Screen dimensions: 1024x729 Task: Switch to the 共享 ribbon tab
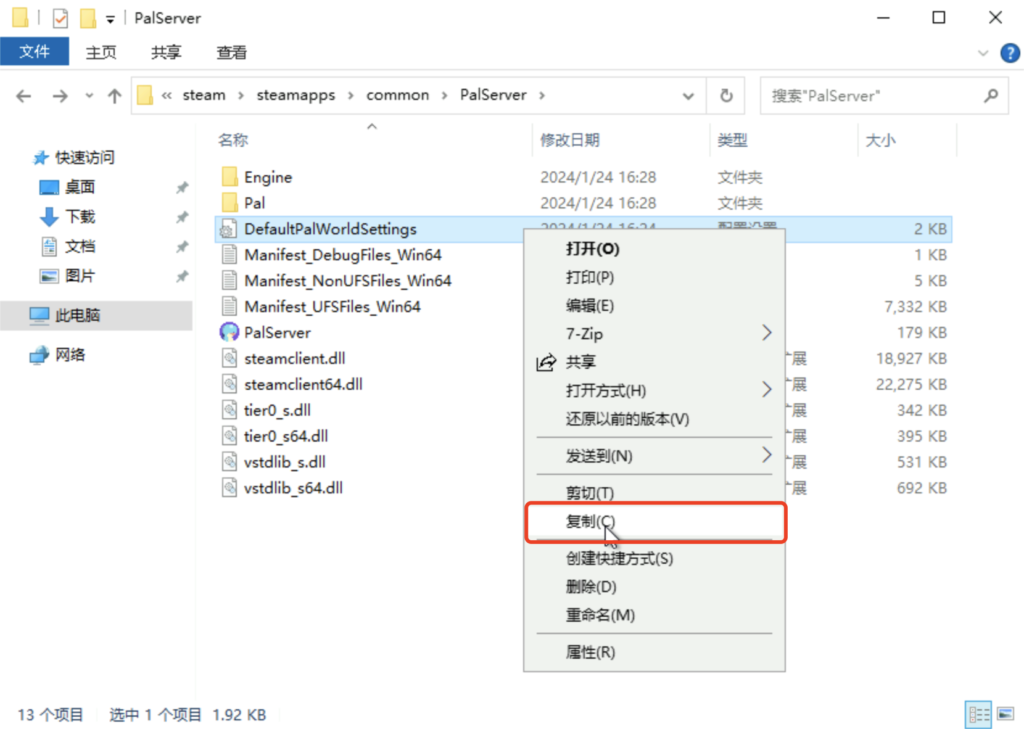point(166,52)
